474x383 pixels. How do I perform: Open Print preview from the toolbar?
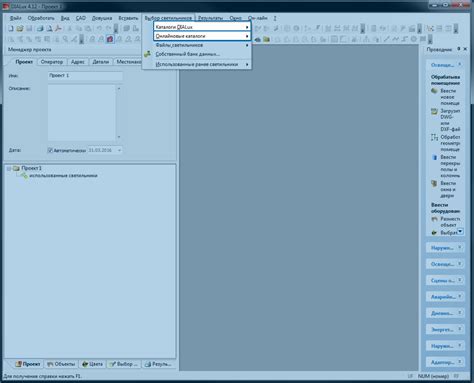[x=49, y=29]
